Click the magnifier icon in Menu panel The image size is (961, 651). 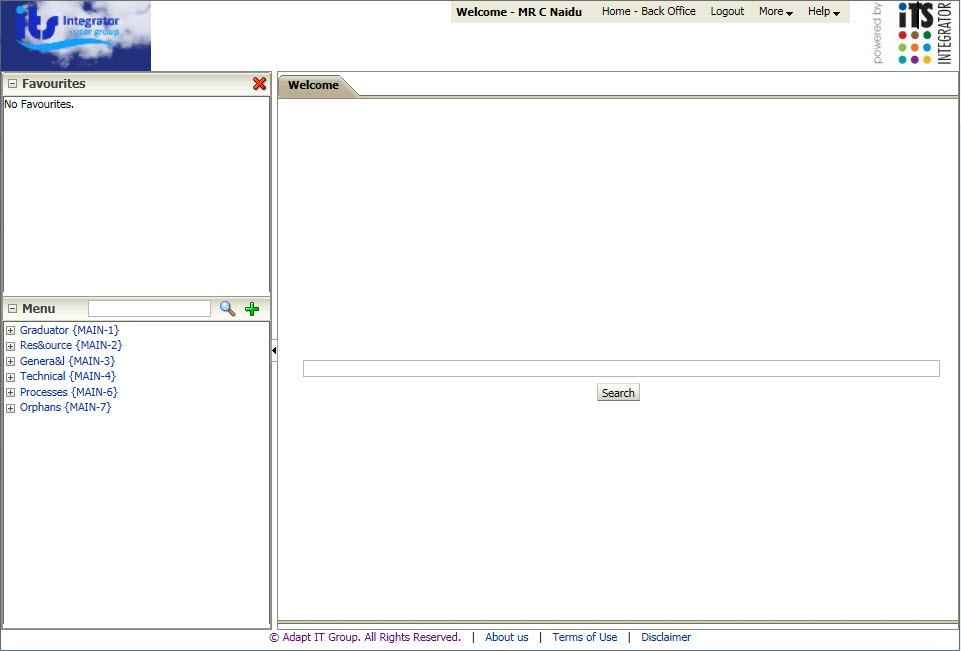coord(227,309)
